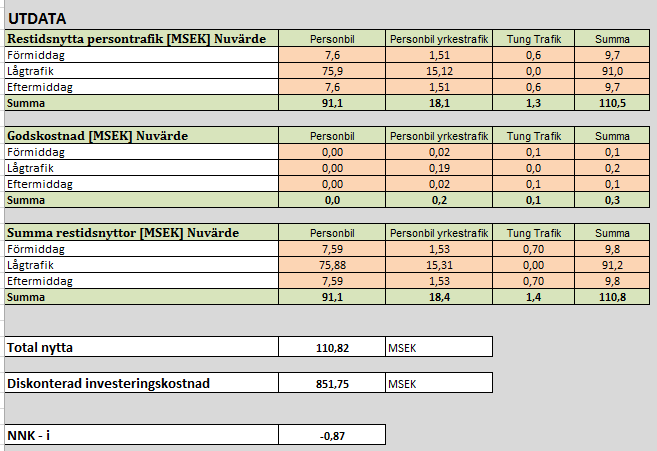Click the MSEK unit cell beside 851,75
Image resolution: width=657 pixels, height=451 pixels.
(439, 383)
